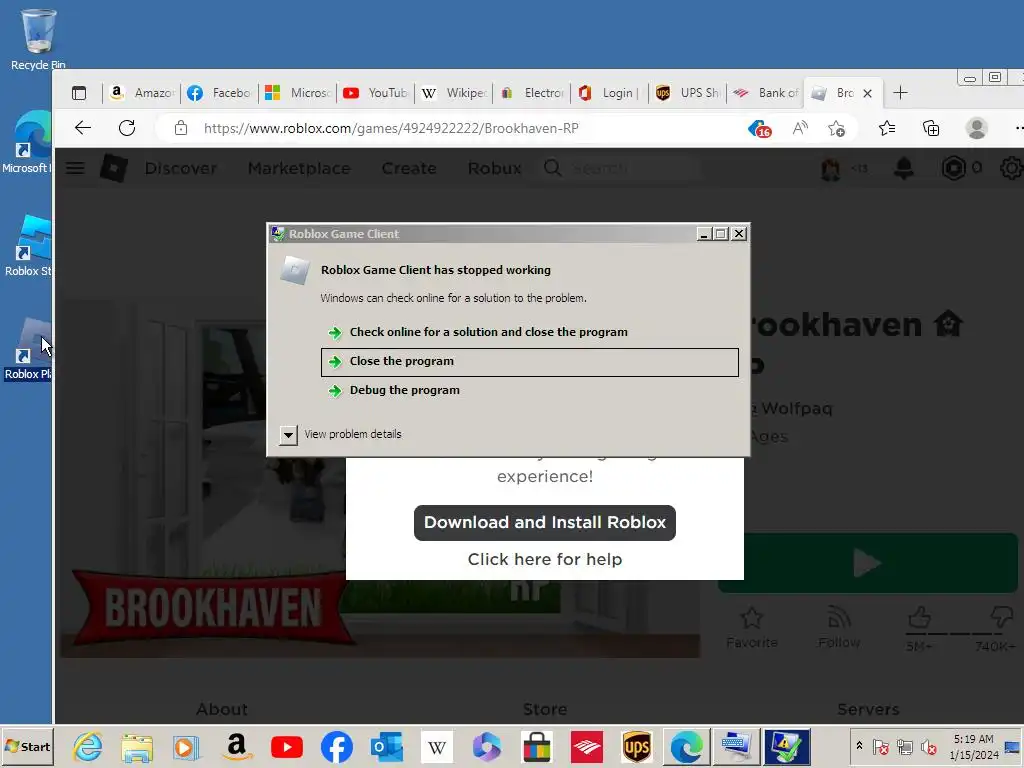Open the Roblox avatar profile icon
This screenshot has width=1024, height=768.
[831, 169]
